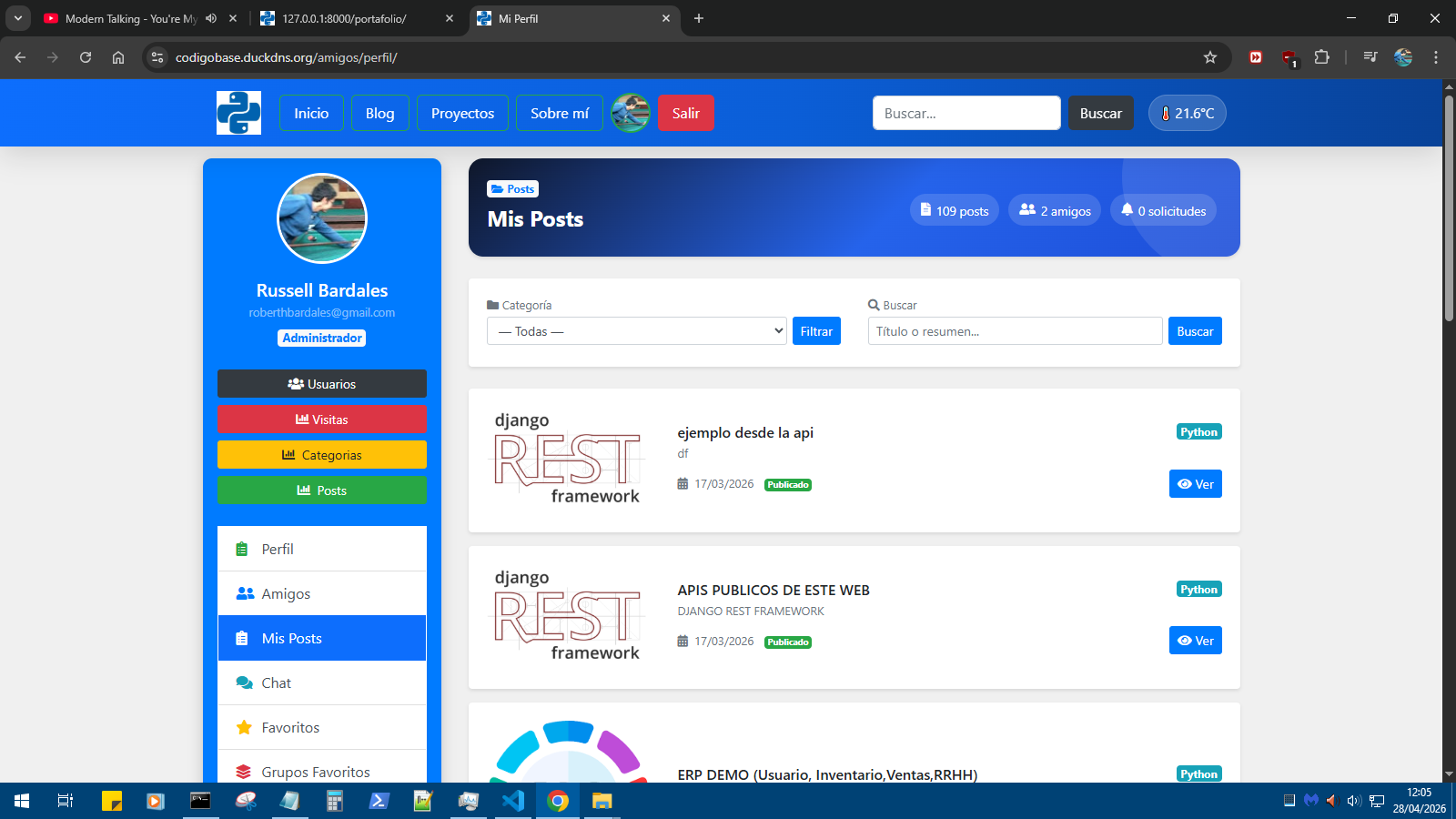Screen dimensions: 1456x819
Task: Open the system volume icon in tray
Action: pyautogui.click(x=1353, y=801)
